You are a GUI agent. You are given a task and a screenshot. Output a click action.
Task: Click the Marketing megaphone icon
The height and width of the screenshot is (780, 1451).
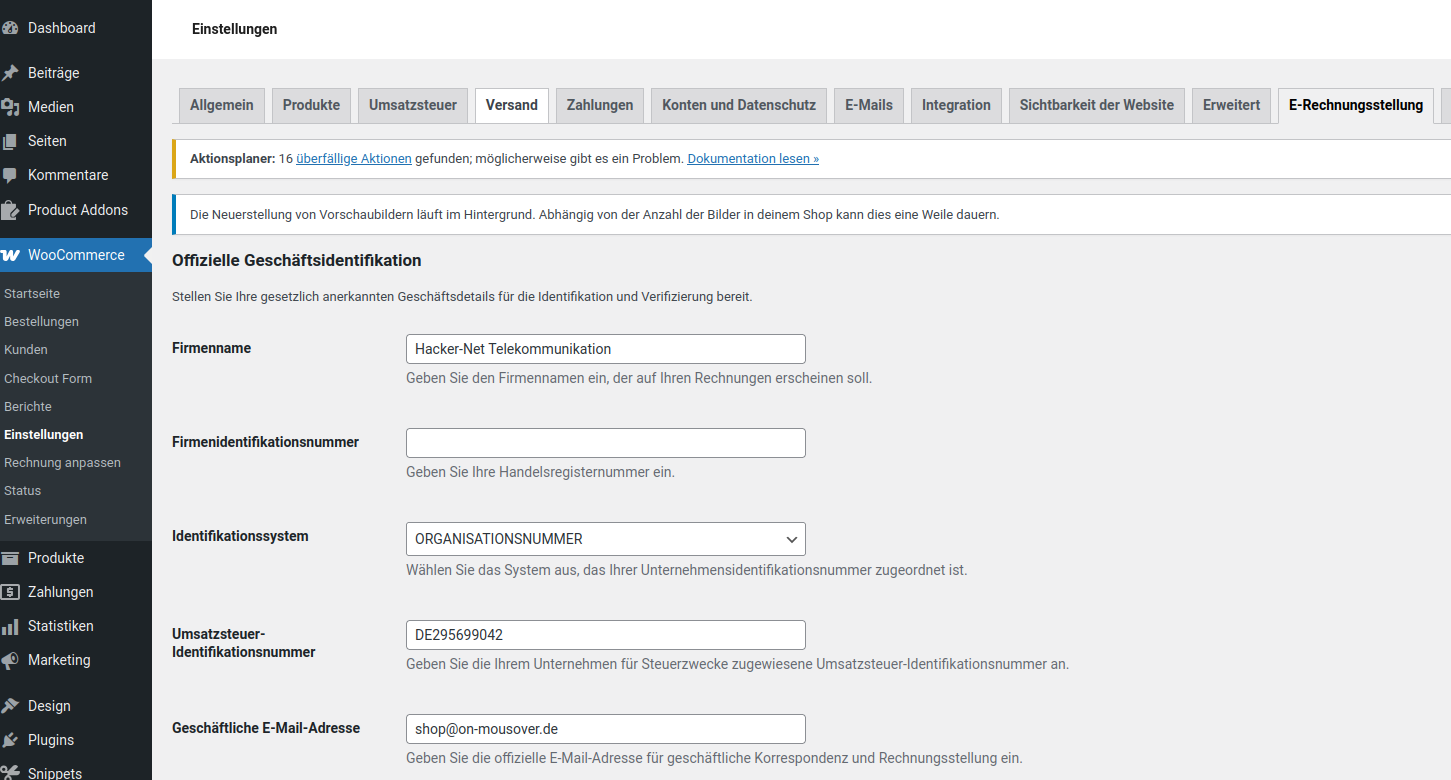point(10,660)
